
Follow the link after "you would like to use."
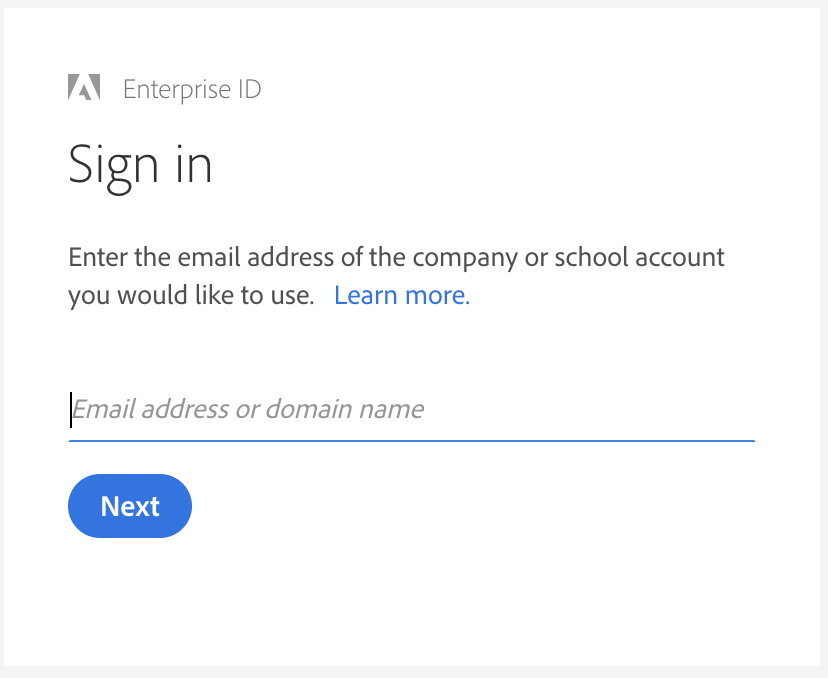tap(402, 295)
